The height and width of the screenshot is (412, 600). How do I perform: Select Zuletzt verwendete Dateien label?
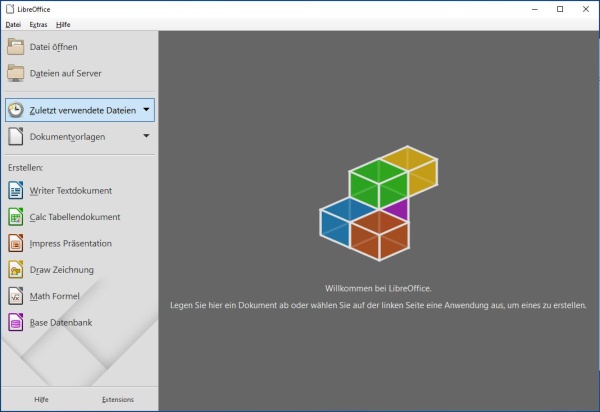pyautogui.click(x=83, y=111)
